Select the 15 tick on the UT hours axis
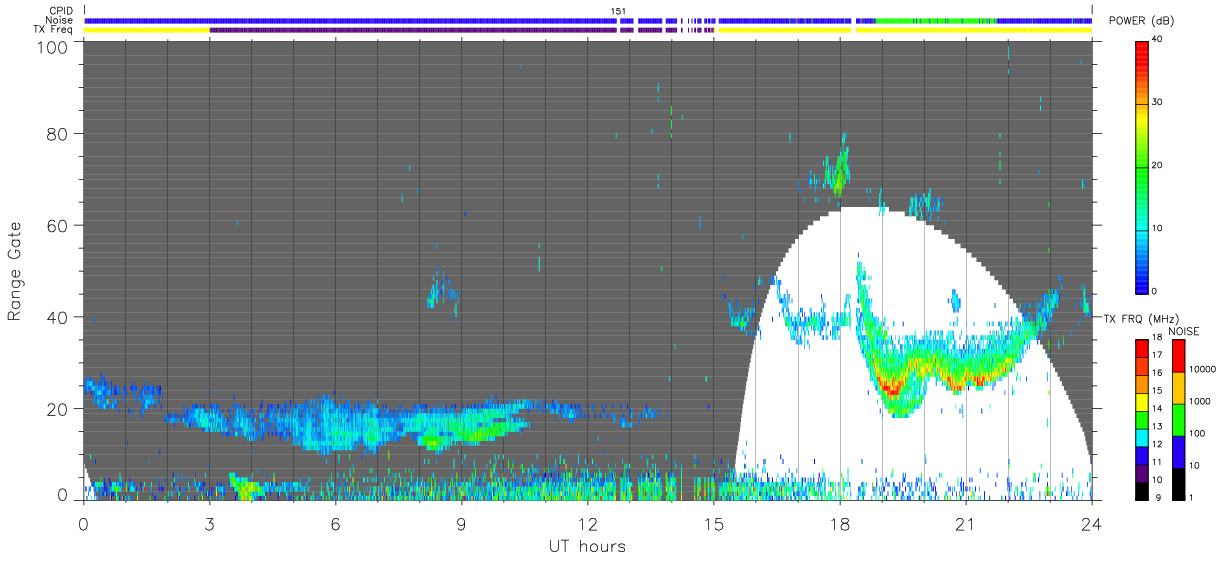Screen dimensions: 1228x567 pyautogui.click(x=713, y=524)
